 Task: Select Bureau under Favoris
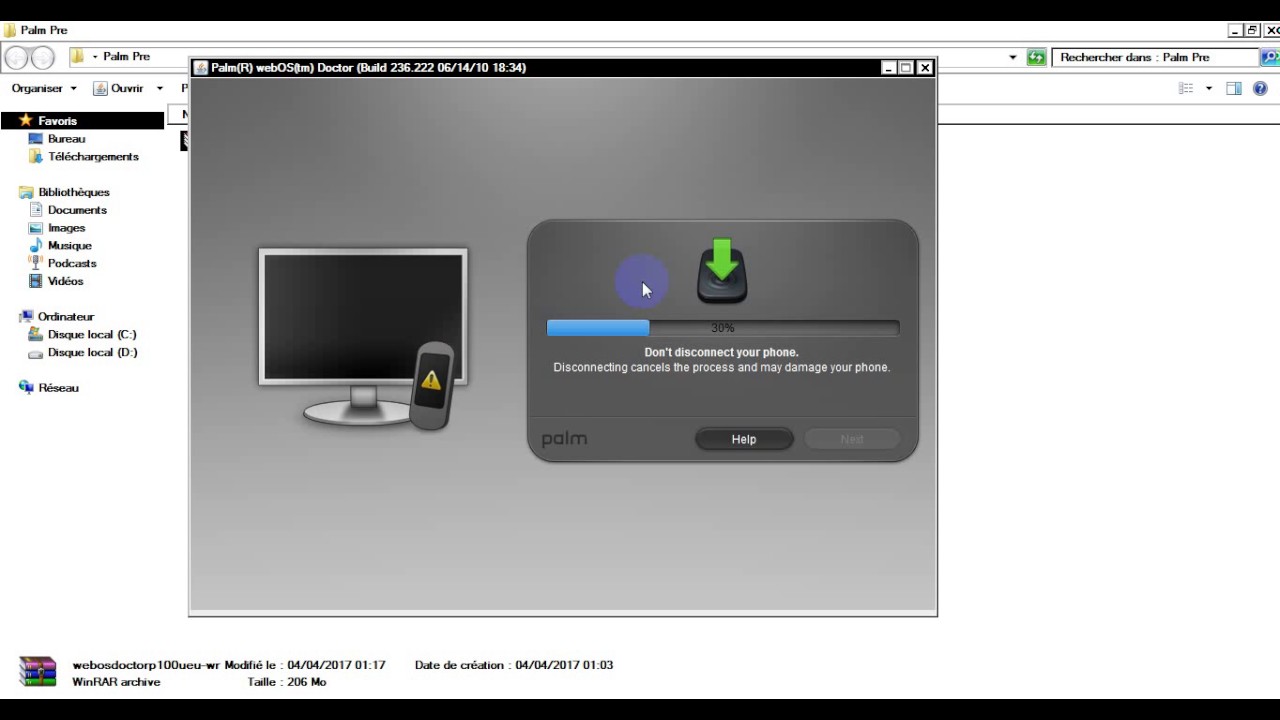click(66, 139)
